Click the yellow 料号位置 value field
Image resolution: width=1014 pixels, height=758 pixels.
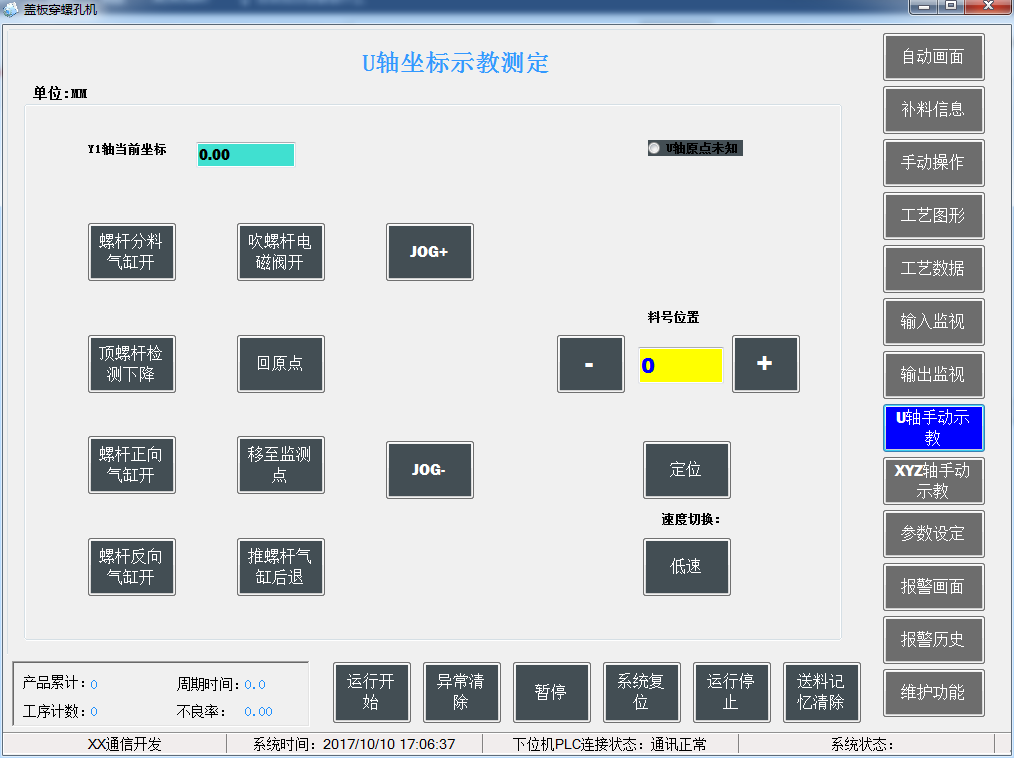pyautogui.click(x=680, y=365)
